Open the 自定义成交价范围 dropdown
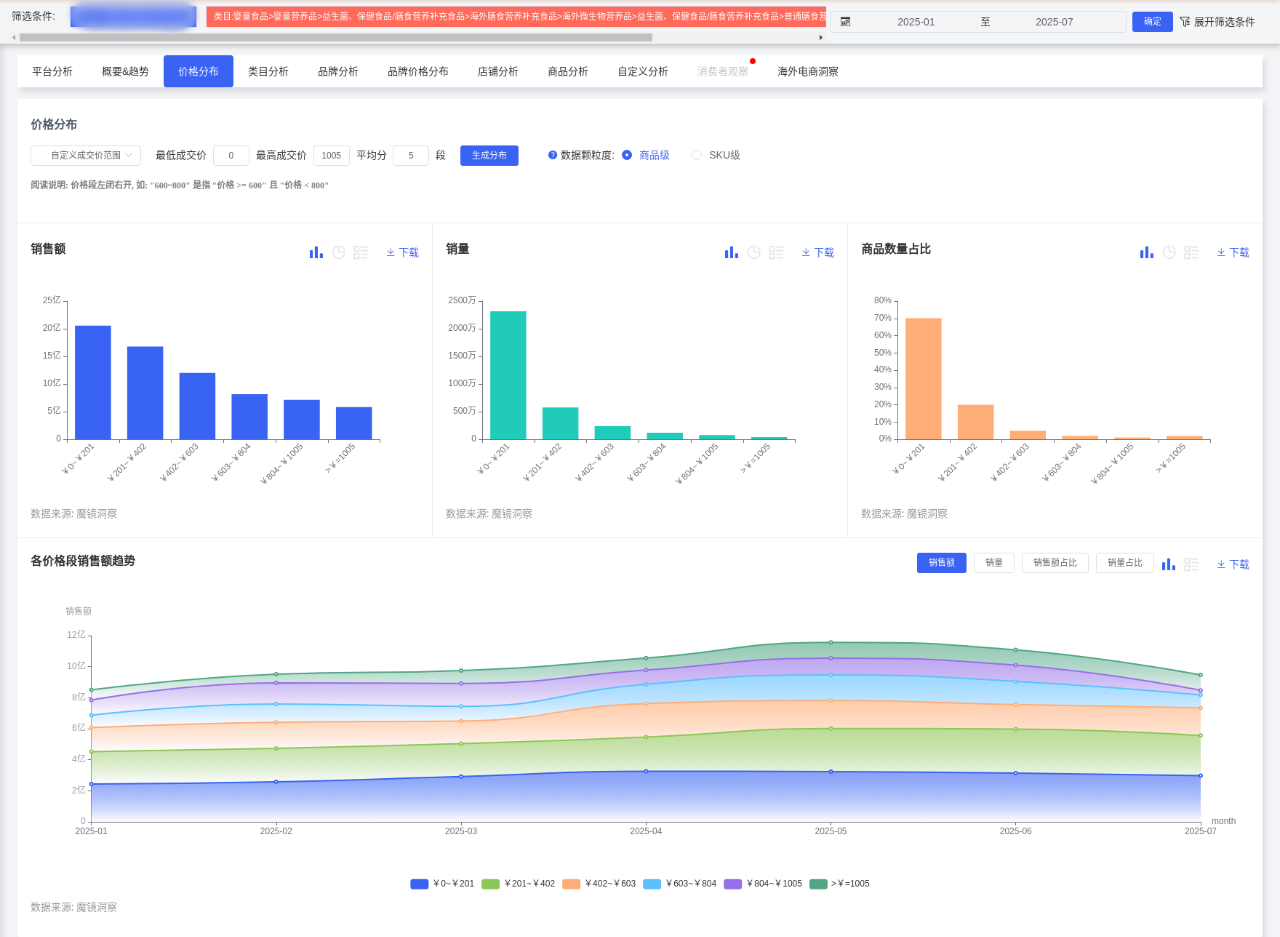Viewport: 1280px width, 937px height. click(85, 155)
